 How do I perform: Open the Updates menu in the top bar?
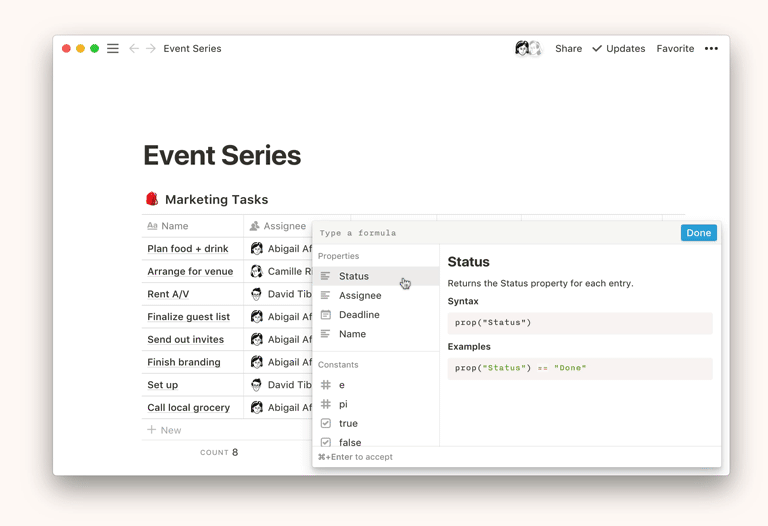pos(618,48)
